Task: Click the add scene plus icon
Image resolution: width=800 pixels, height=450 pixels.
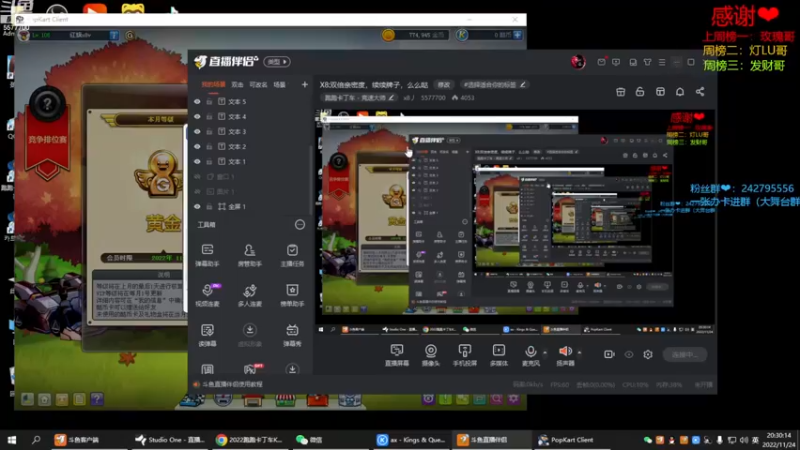Action: pyautogui.click(x=305, y=84)
